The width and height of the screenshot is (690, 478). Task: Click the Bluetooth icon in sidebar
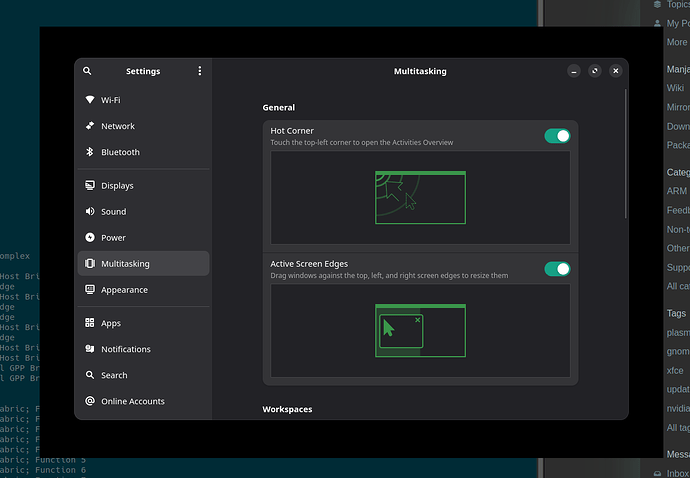pos(90,152)
